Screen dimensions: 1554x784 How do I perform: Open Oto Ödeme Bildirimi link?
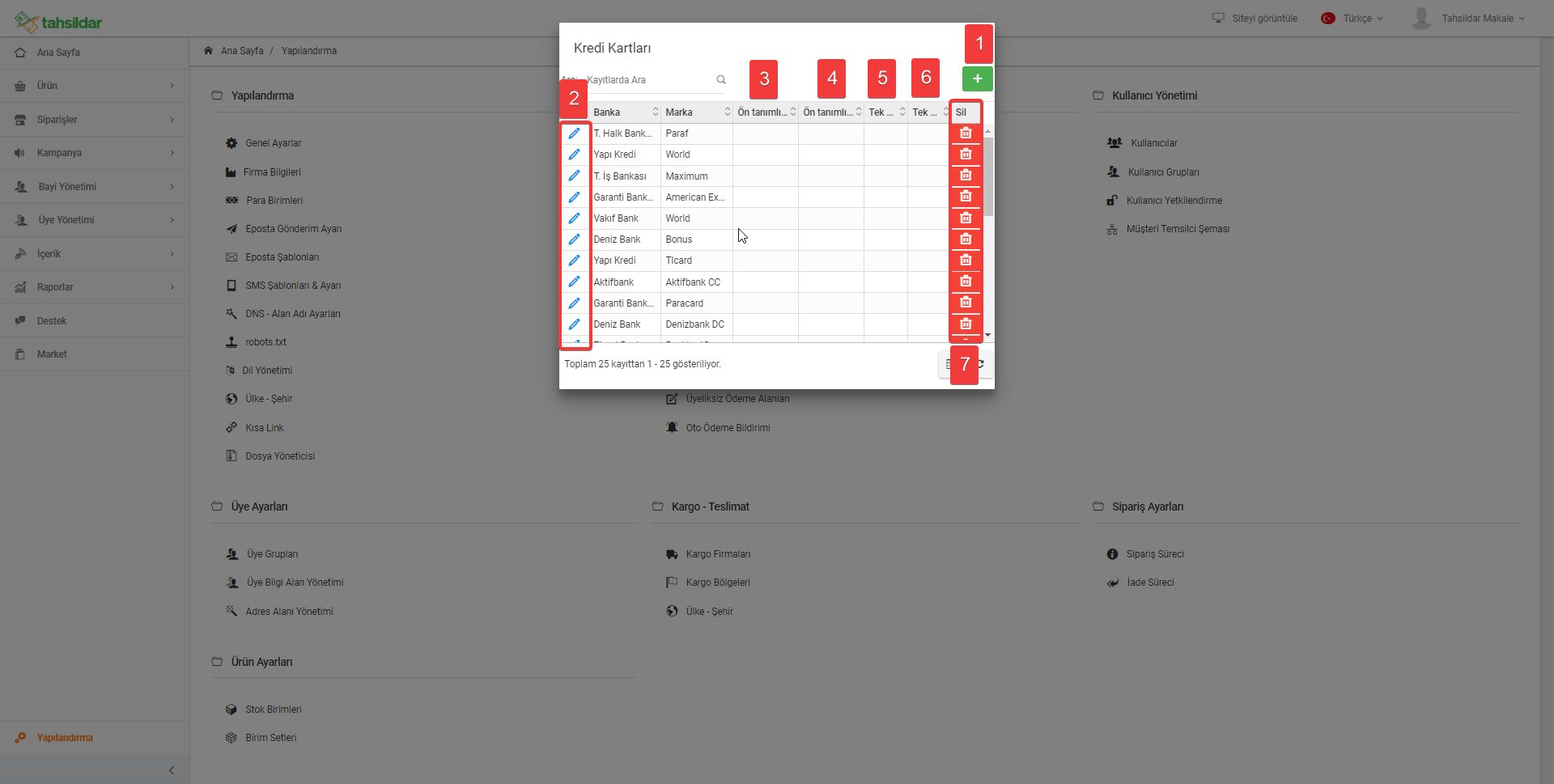[x=728, y=428]
